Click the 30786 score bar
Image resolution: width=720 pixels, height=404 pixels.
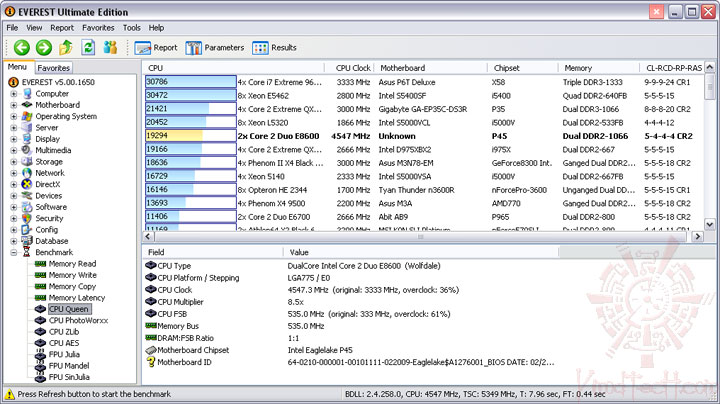click(191, 82)
